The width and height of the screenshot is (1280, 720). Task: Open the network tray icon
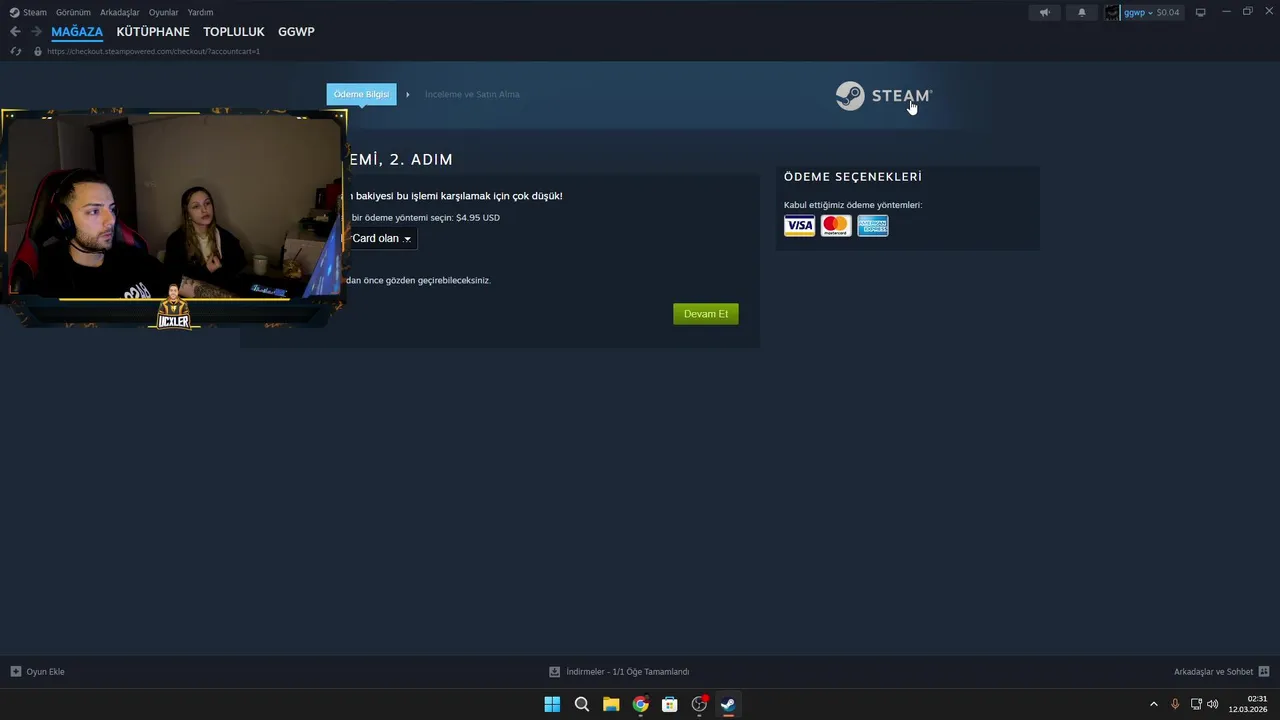1196,704
